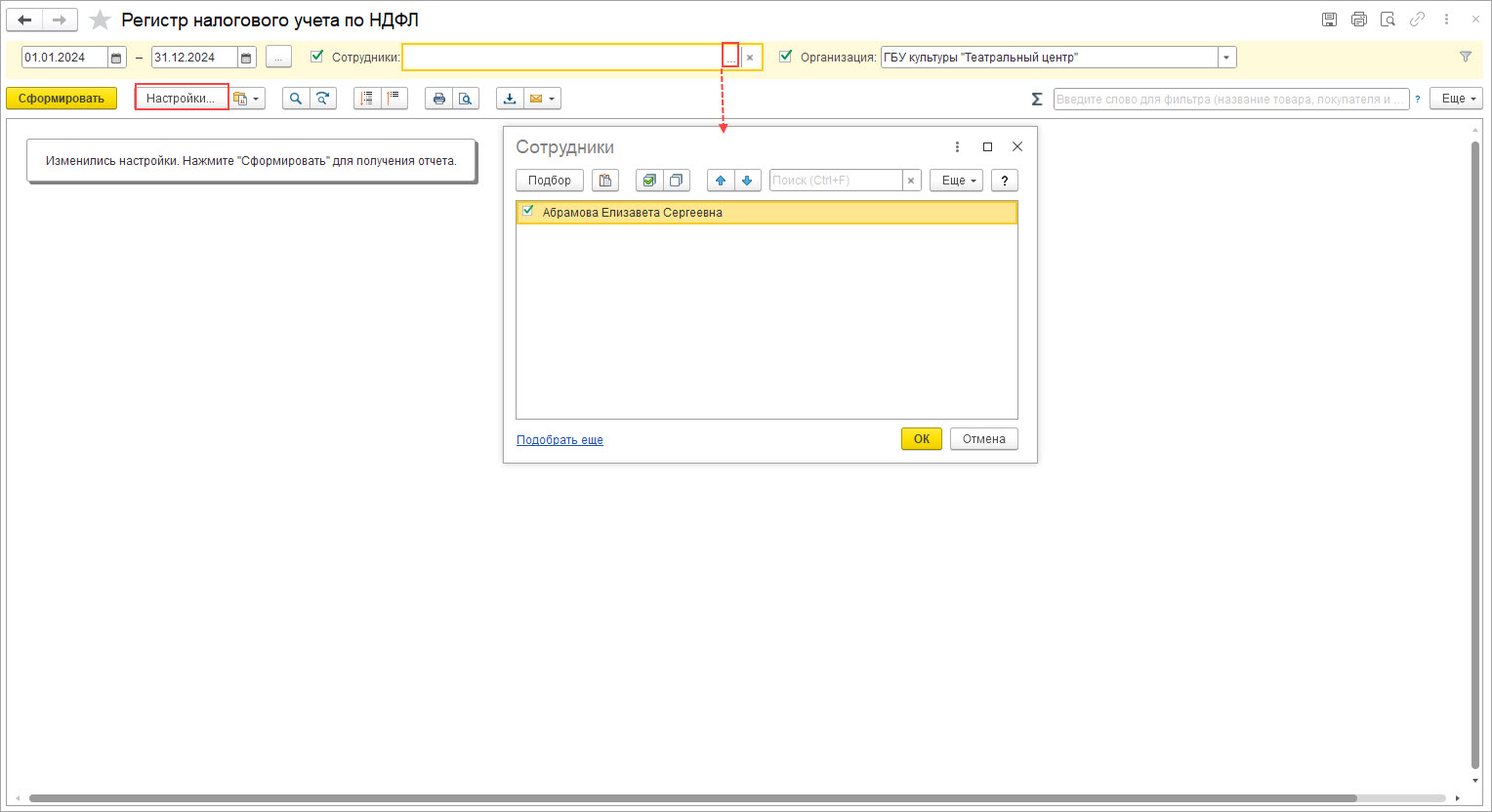
Task: Click the Сформировать button
Action: pos(62,99)
